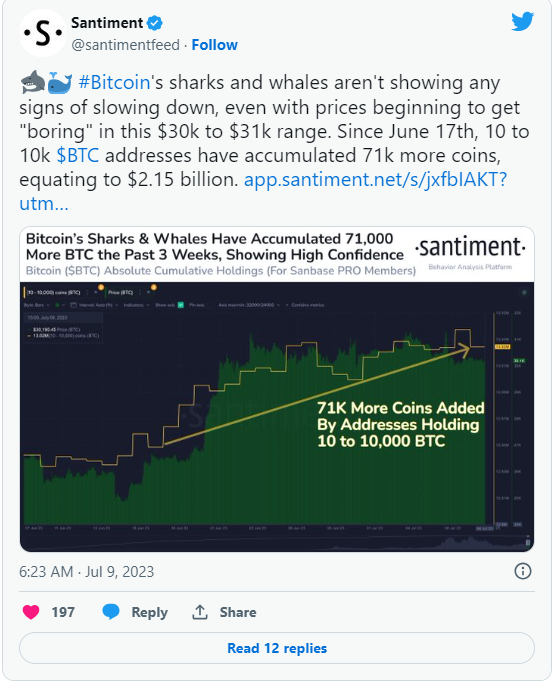Like the tweet with the heart icon
This screenshot has height=683, width=554.
point(30,612)
